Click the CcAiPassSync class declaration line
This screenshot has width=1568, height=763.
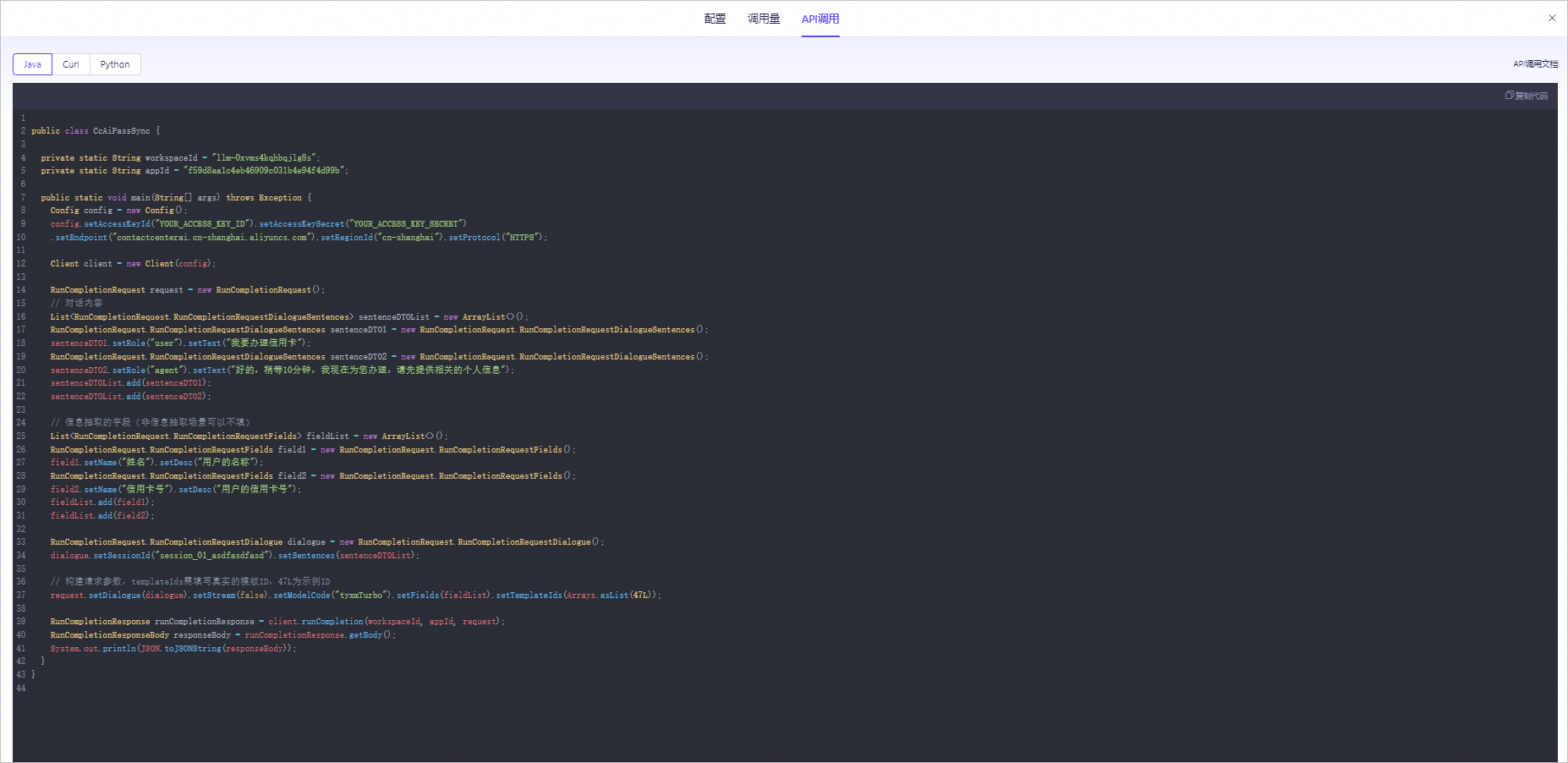96,131
